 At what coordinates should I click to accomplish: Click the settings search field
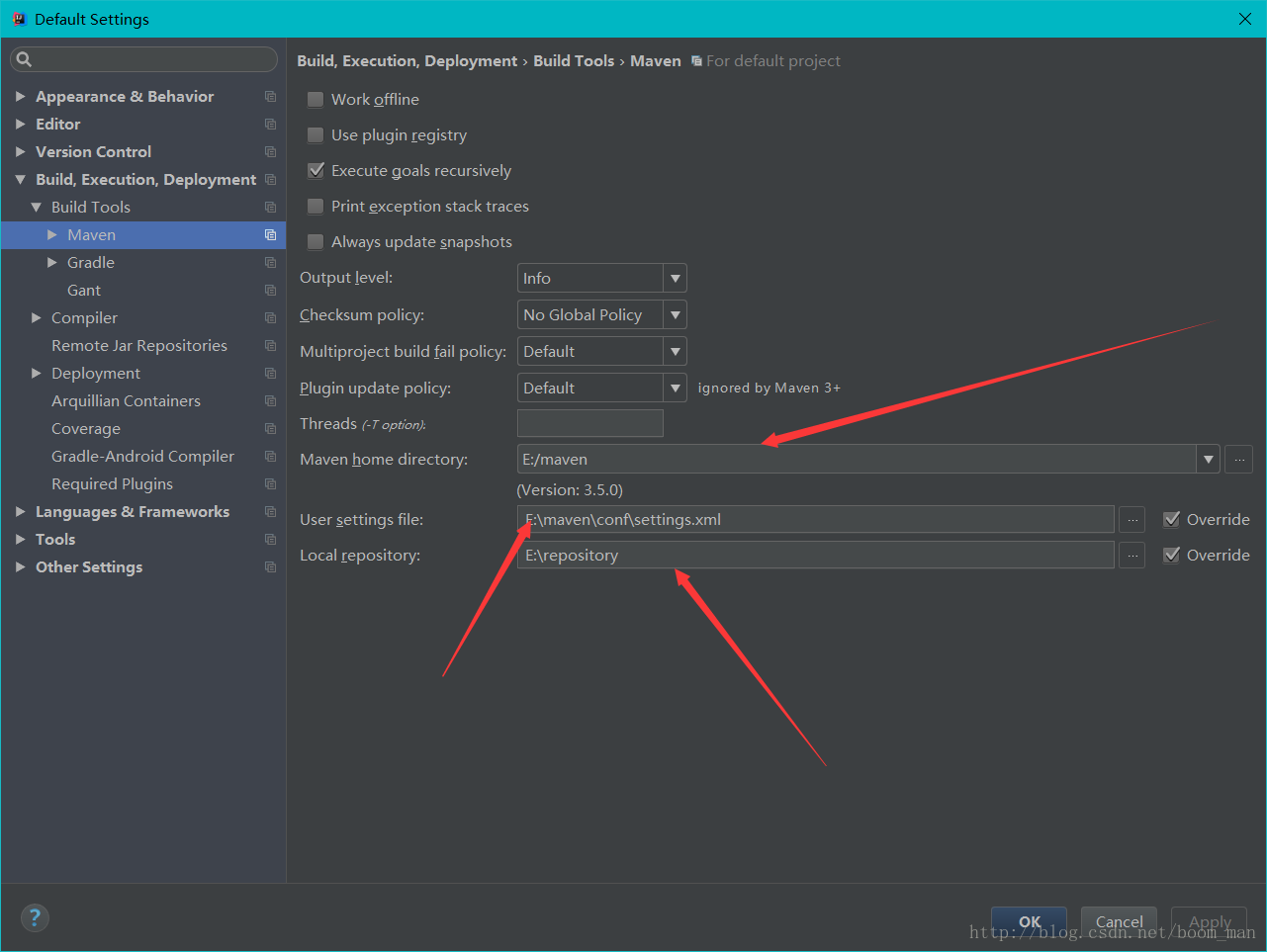(143, 59)
